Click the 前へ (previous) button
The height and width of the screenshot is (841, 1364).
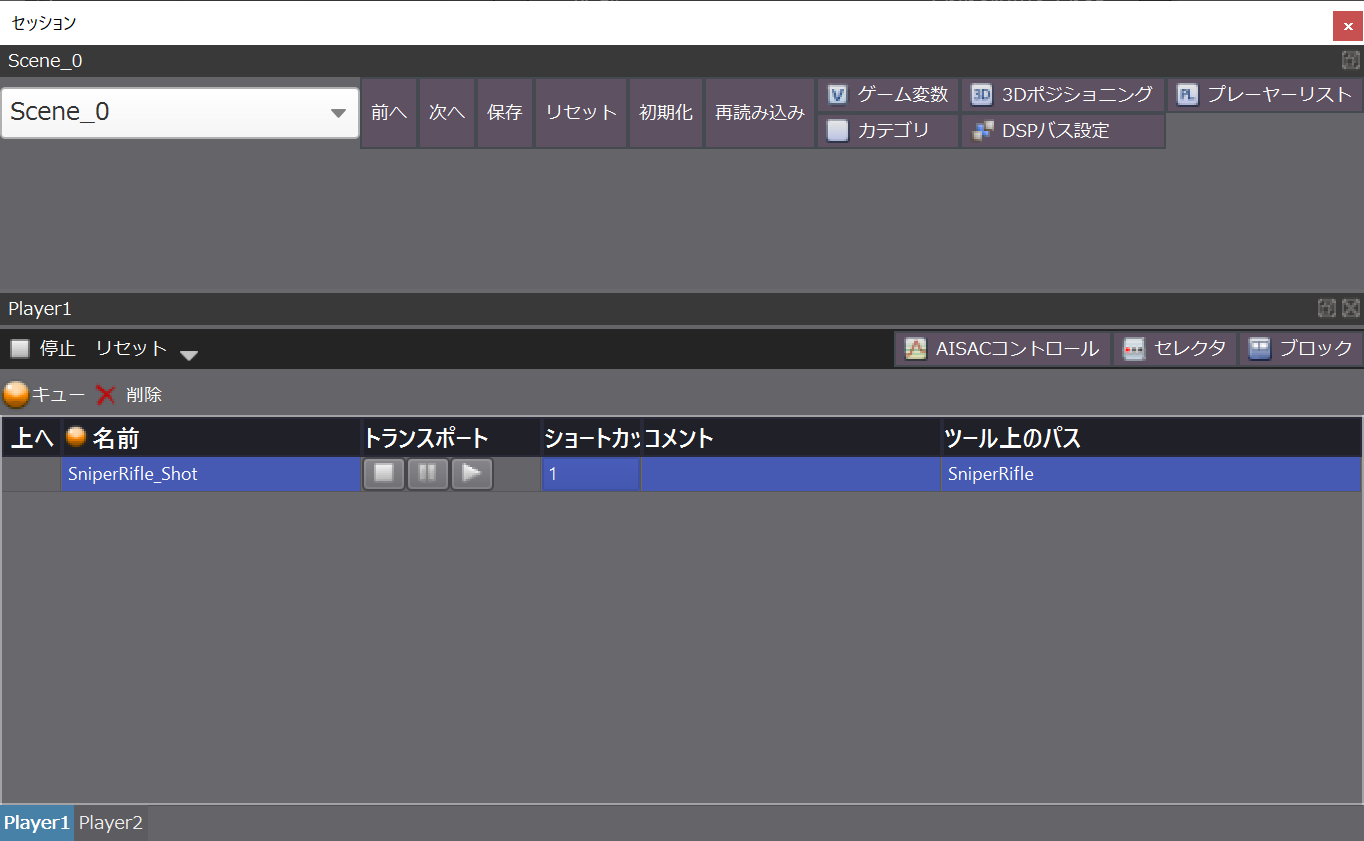389,113
